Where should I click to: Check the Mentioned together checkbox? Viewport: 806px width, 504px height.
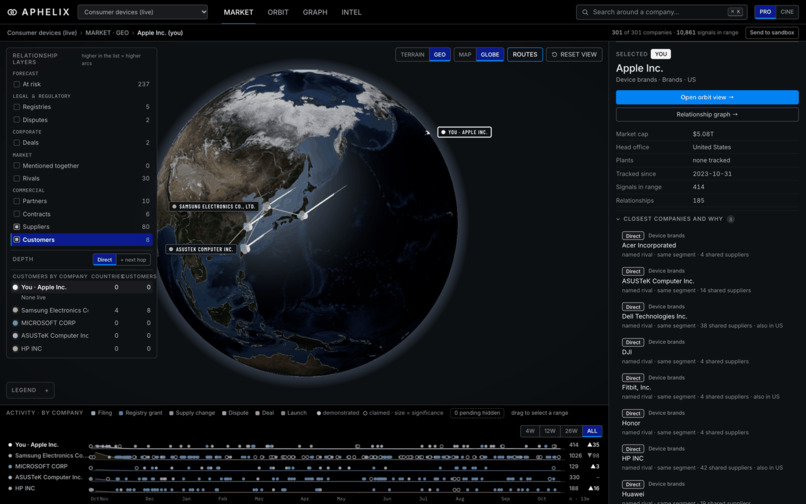click(16, 166)
